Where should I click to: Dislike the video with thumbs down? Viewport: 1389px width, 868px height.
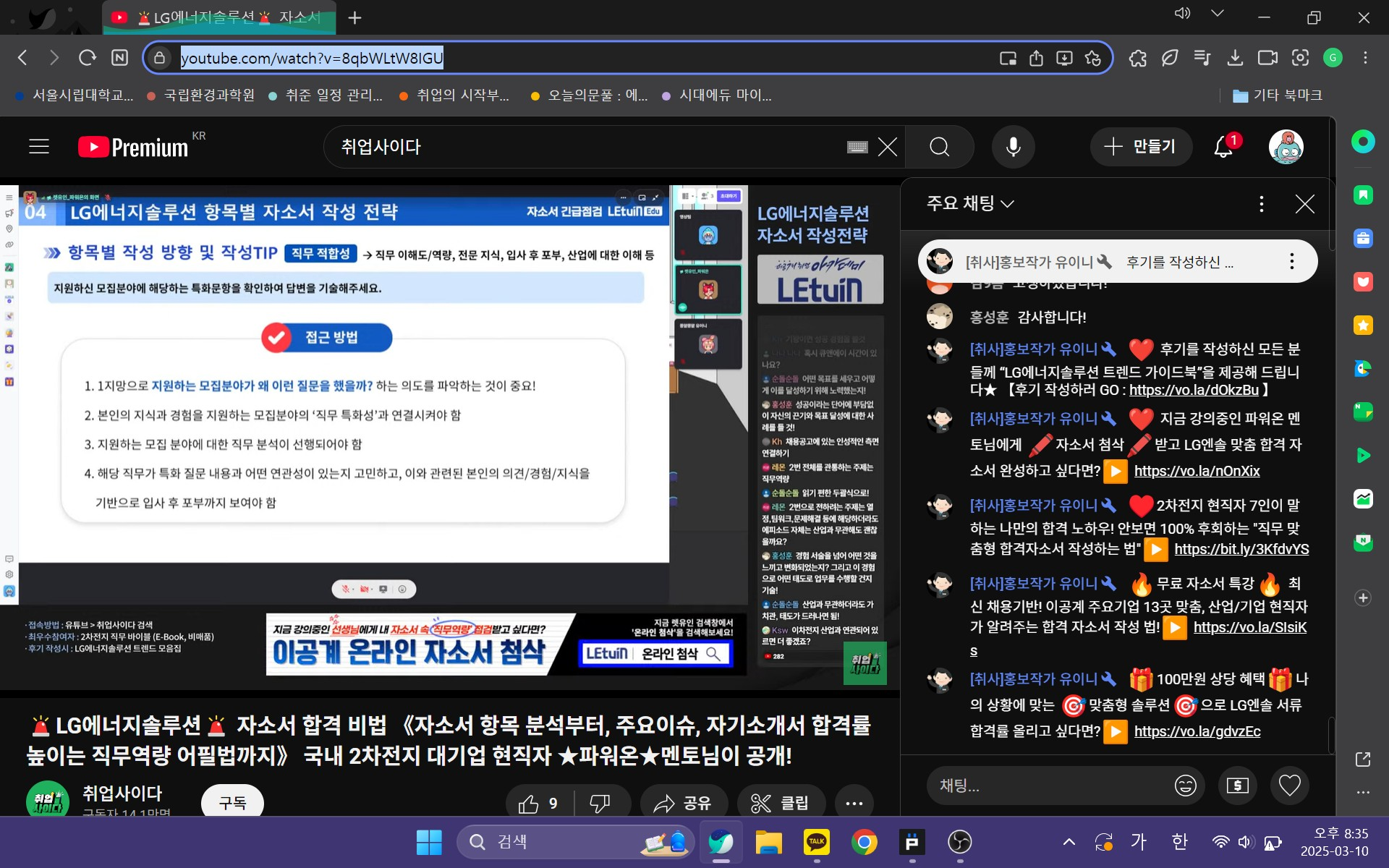[600, 803]
